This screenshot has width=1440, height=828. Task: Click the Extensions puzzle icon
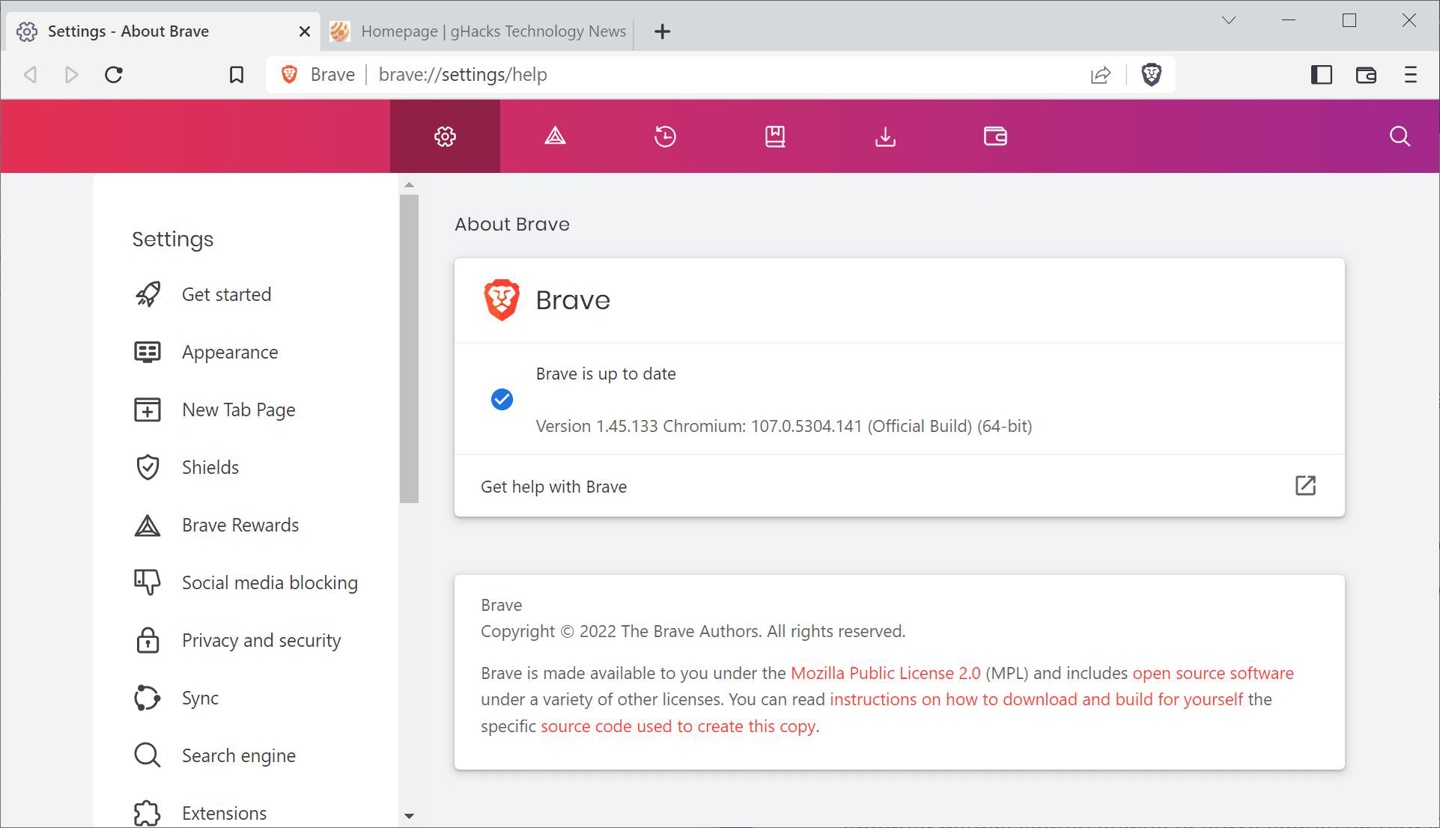click(147, 813)
